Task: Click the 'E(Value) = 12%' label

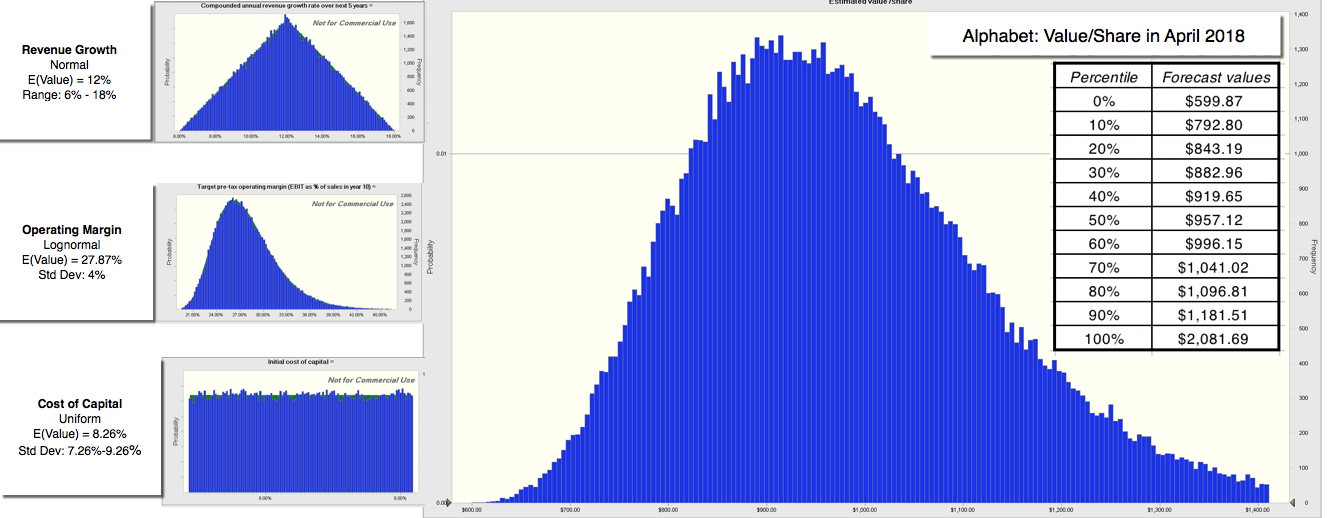Action: pos(69,80)
